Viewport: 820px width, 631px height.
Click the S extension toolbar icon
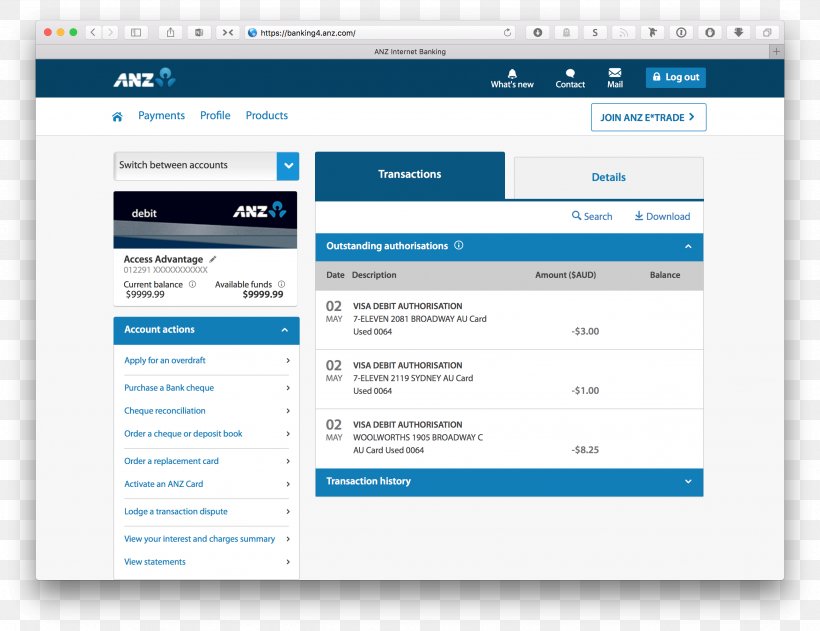pos(595,32)
